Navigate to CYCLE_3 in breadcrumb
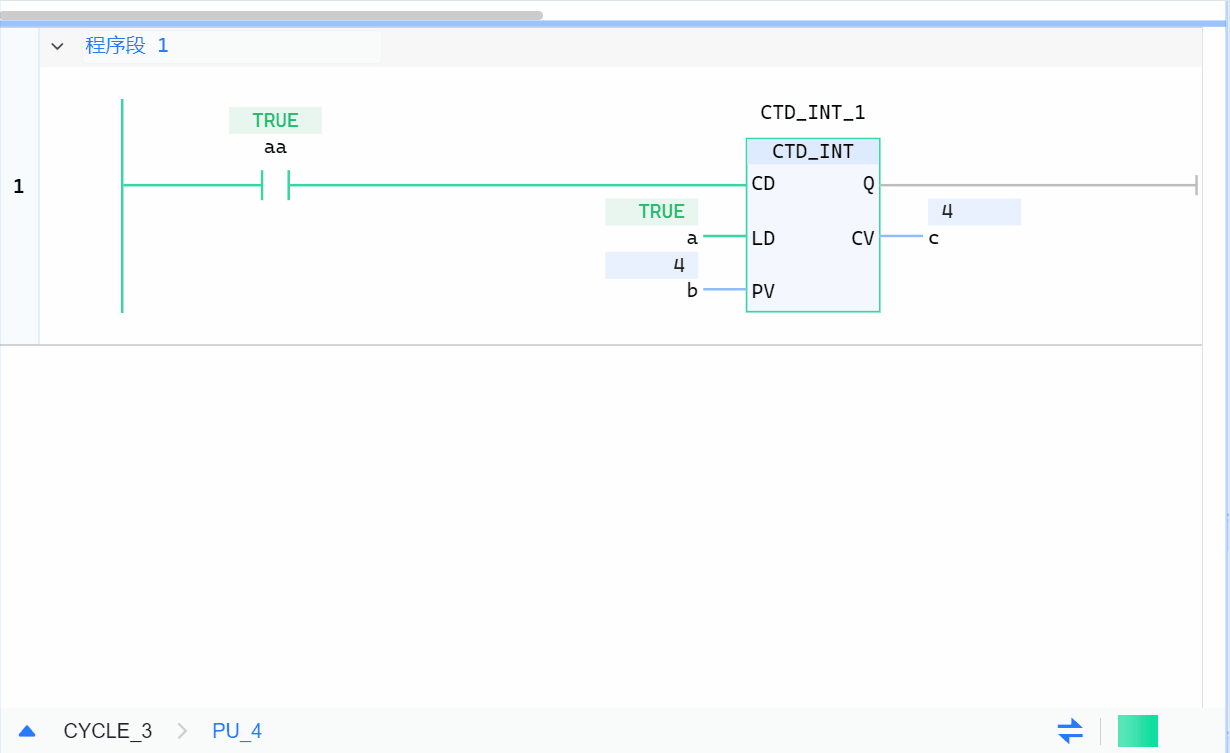 coord(108,731)
